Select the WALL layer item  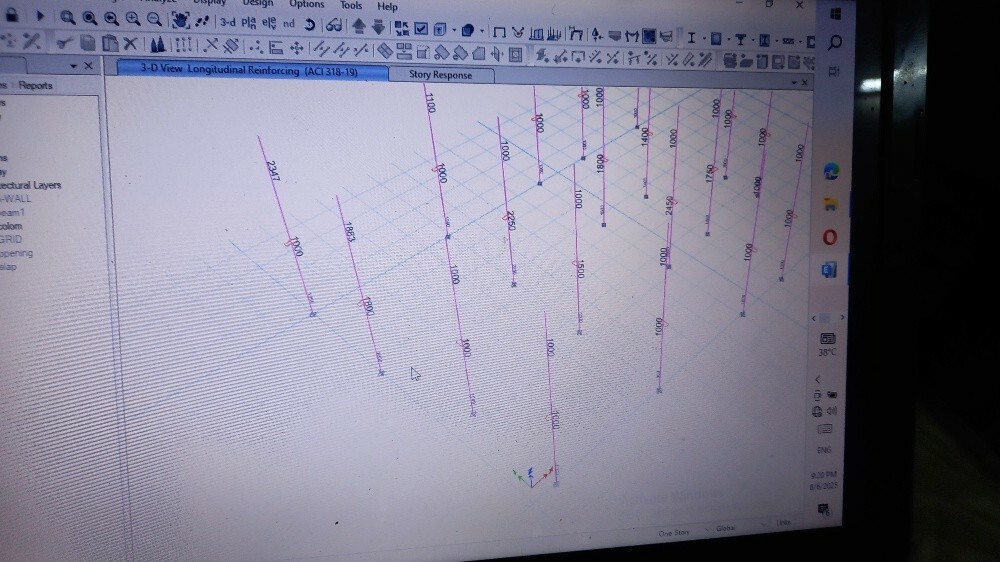pos(15,198)
